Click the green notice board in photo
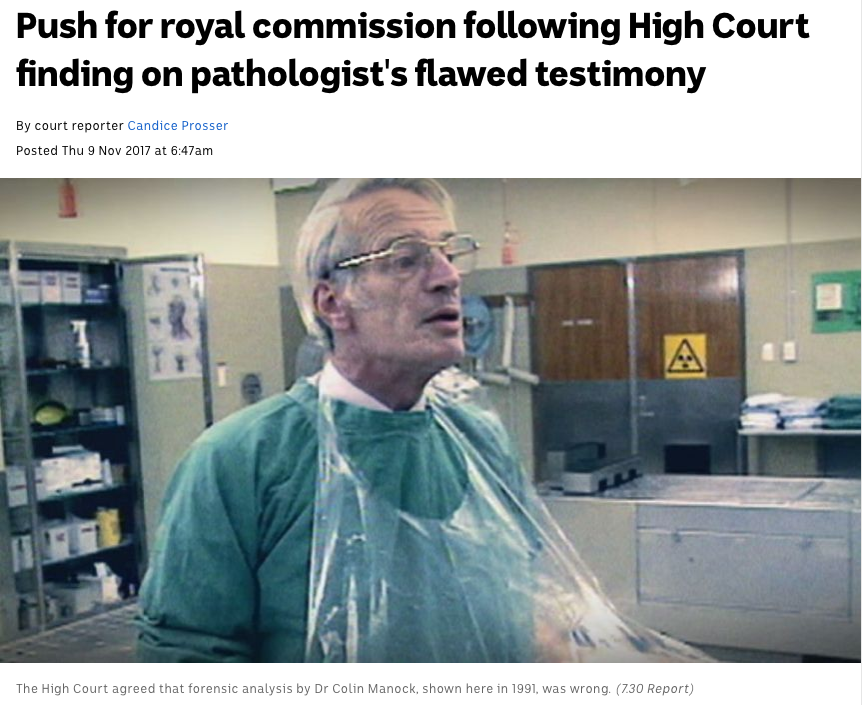The width and height of the screenshot is (866, 705). (836, 302)
